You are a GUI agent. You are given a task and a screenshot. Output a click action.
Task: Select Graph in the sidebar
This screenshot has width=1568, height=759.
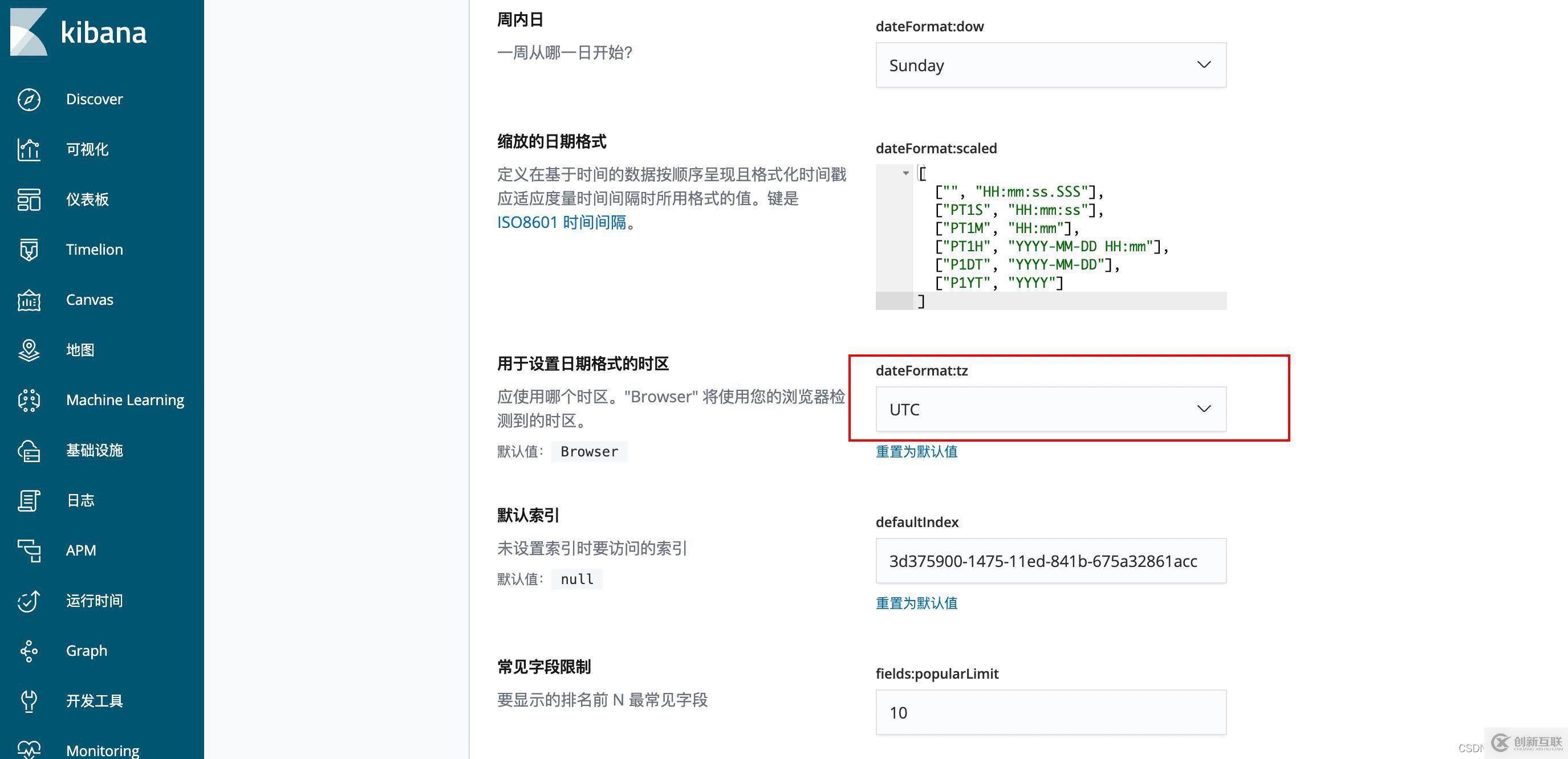pyautogui.click(x=87, y=651)
